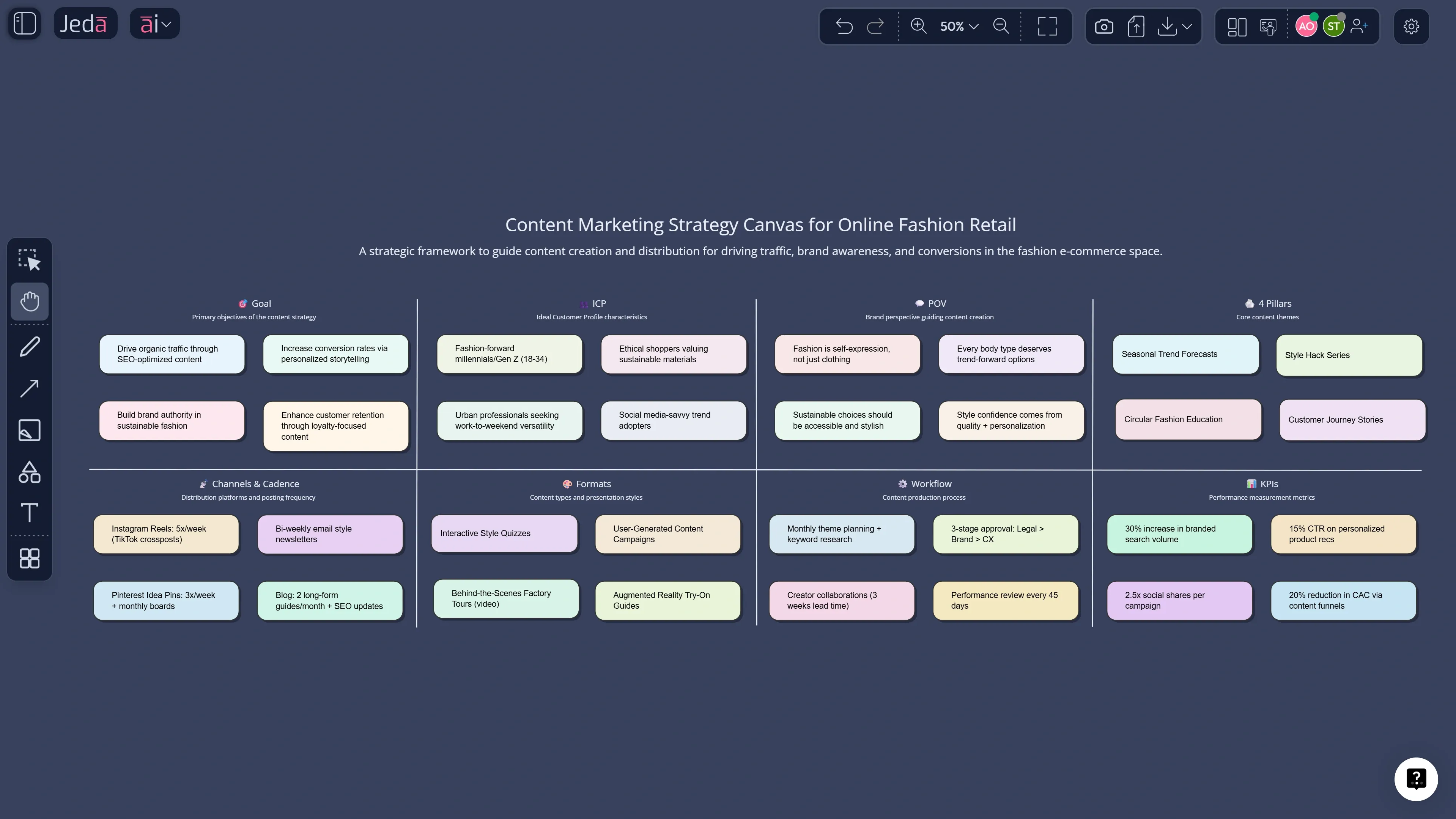Click the undo arrow
Screen dimensions: 1456x819
844,26
